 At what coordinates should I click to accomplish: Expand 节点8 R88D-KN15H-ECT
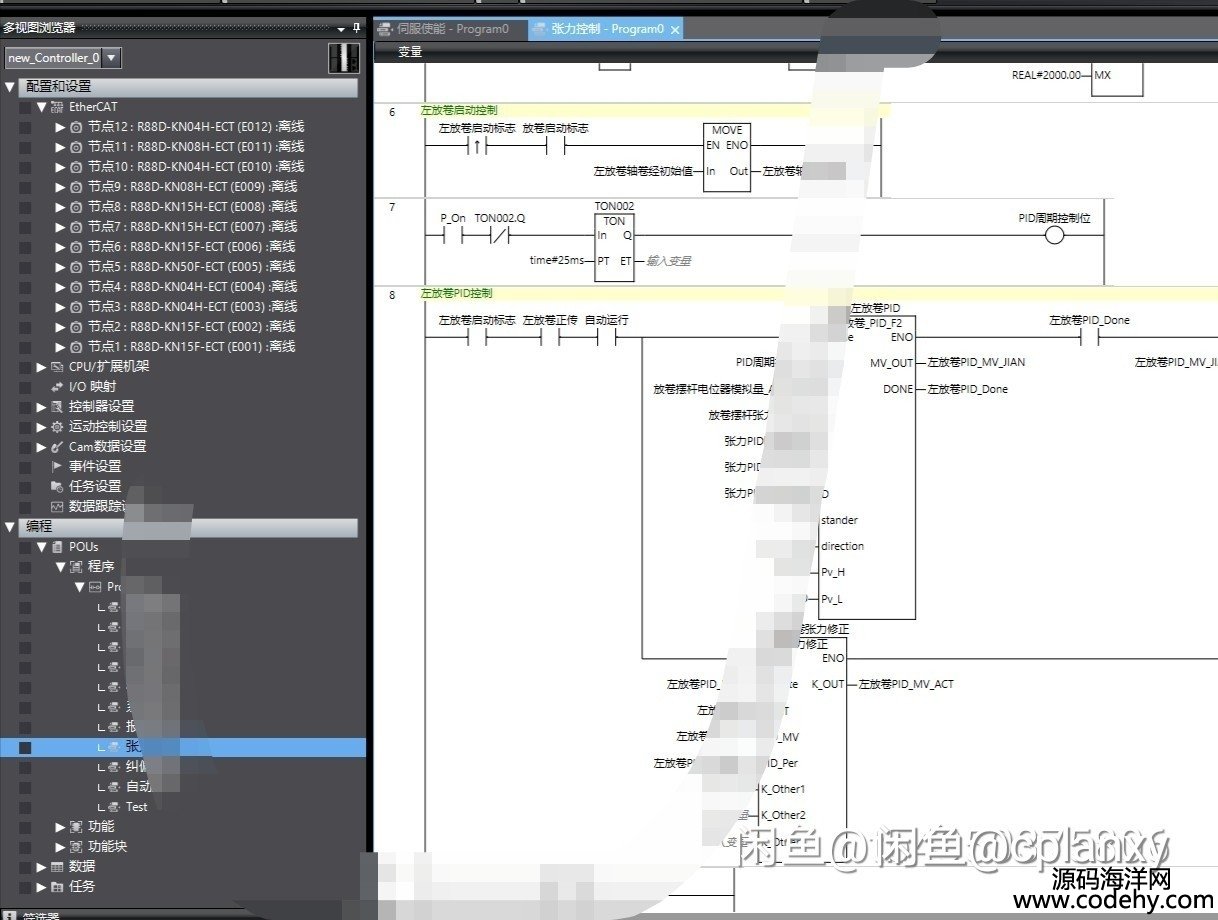[60, 207]
